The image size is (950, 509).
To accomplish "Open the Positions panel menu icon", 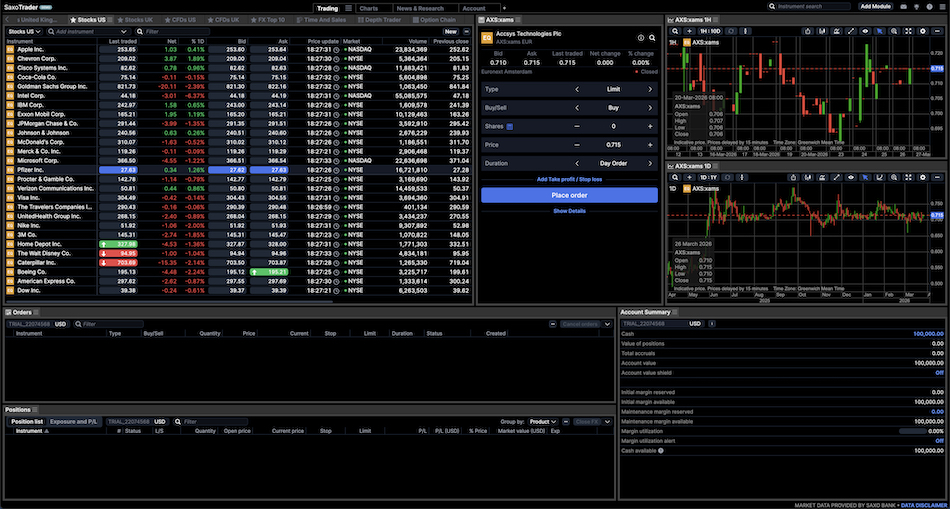I will [x=36, y=410].
